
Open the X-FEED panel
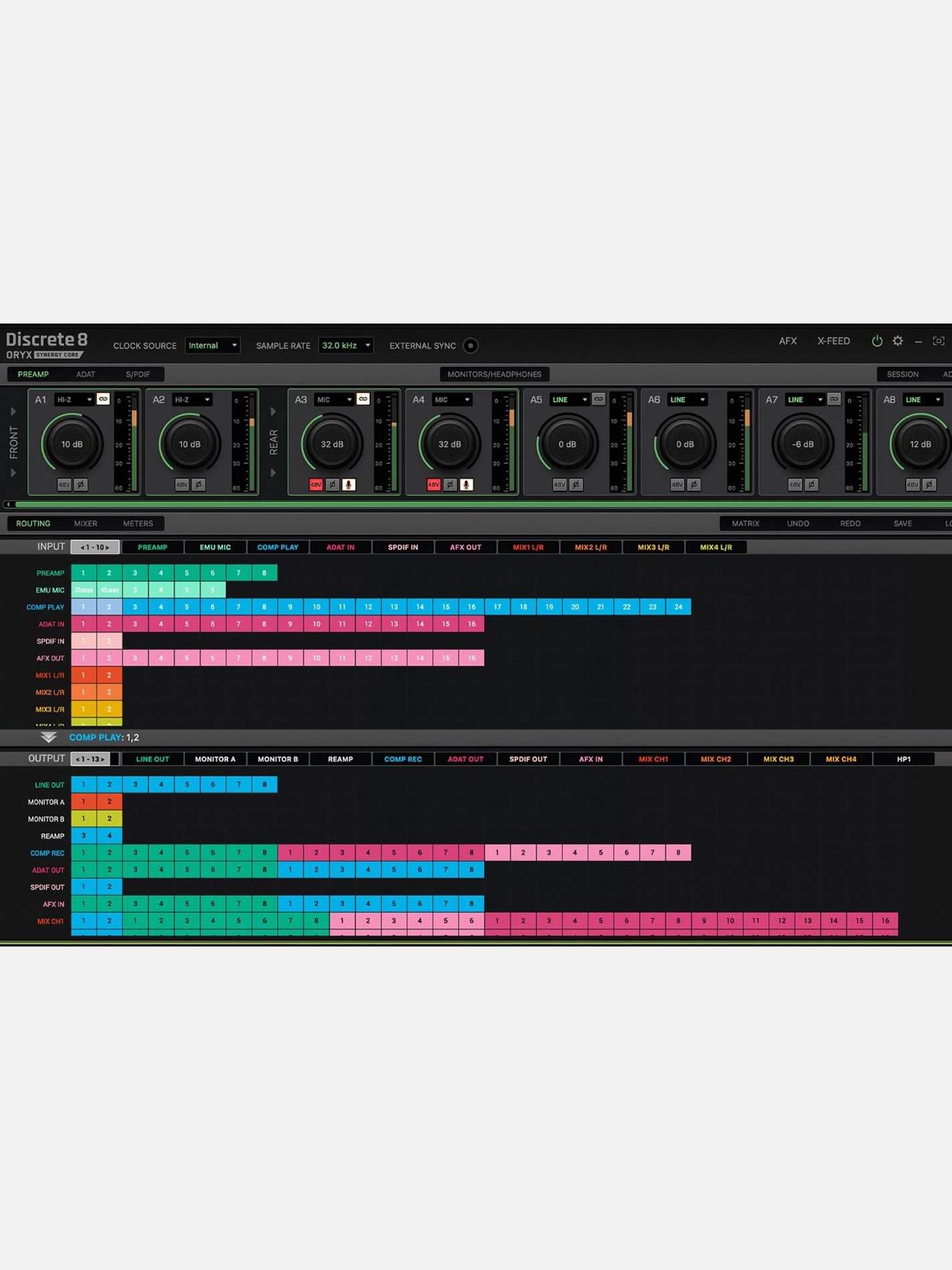coord(833,341)
